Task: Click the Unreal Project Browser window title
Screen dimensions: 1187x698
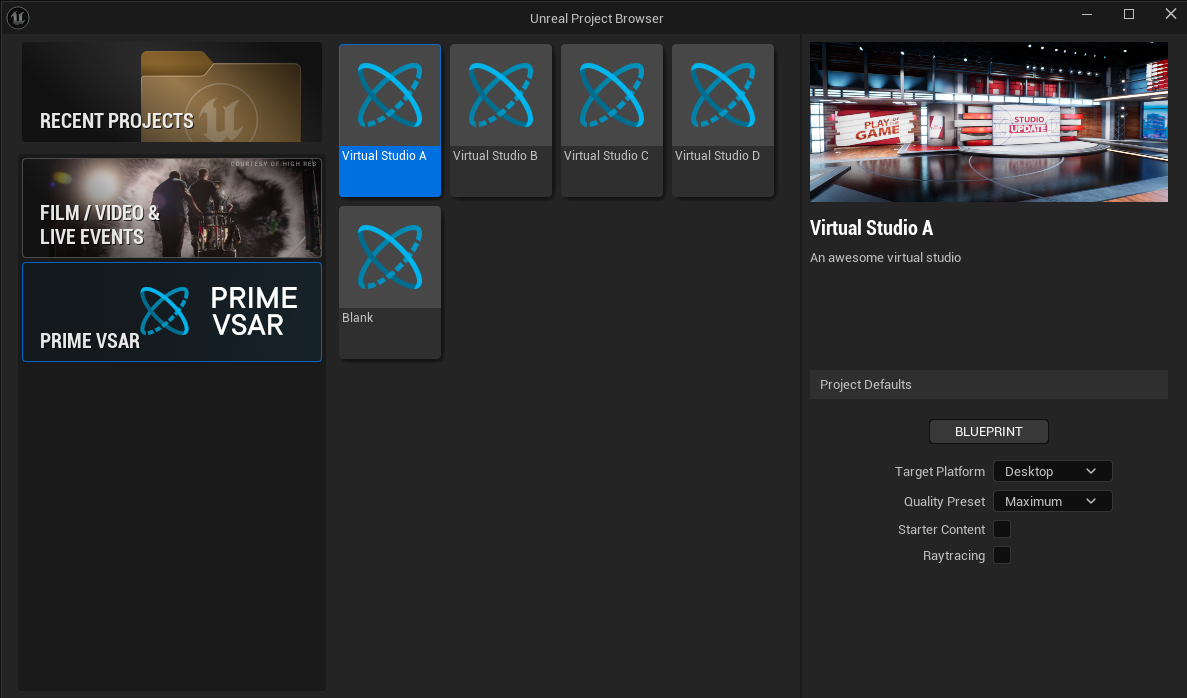Action: 597,18
